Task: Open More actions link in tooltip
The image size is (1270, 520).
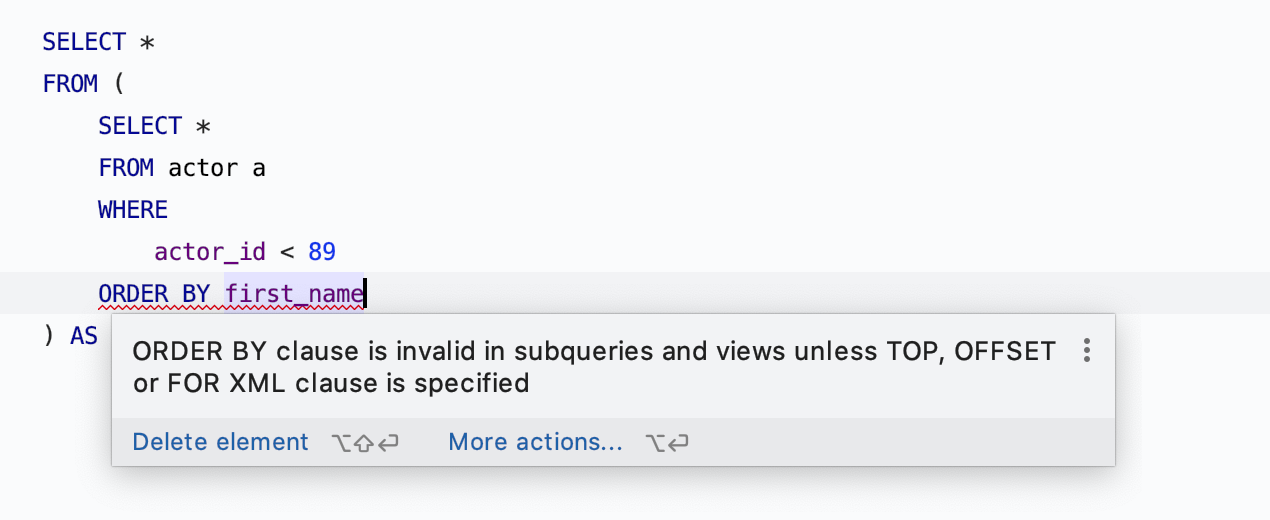Action: click(535, 442)
